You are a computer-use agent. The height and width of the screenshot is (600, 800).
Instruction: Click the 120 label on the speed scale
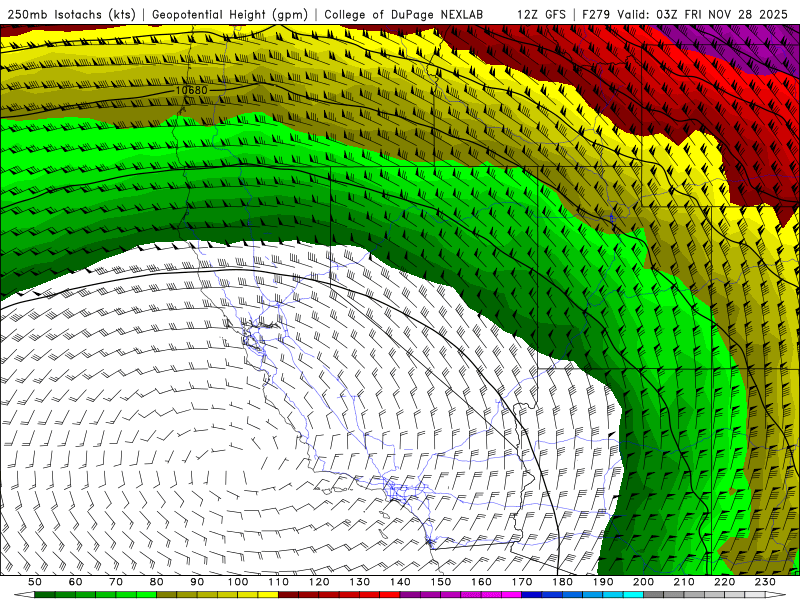(x=319, y=582)
